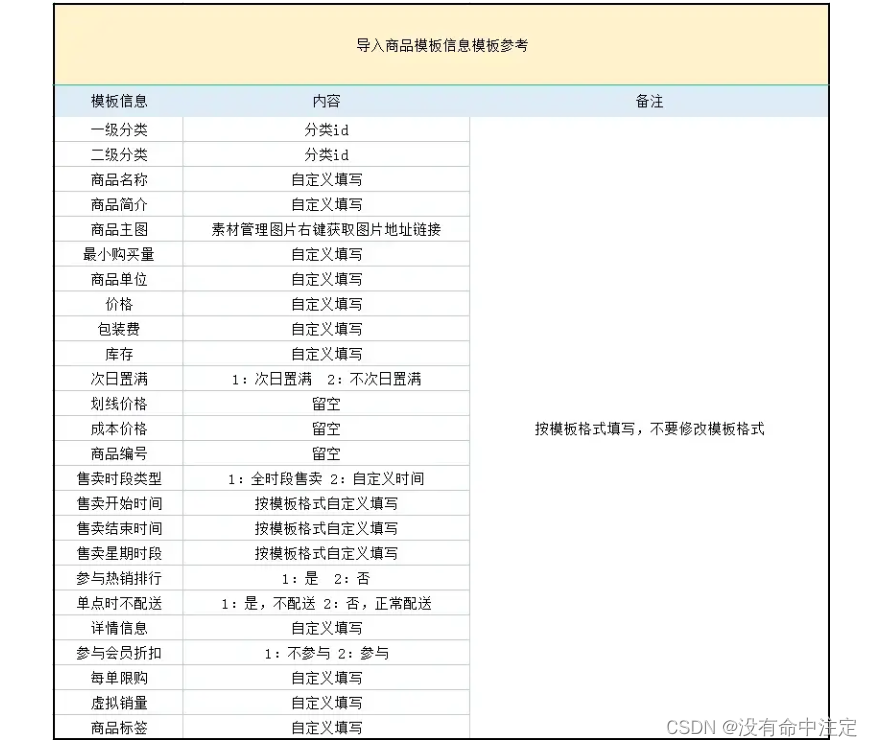
Task: Select the '成本价格' cell
Action: 119,429
